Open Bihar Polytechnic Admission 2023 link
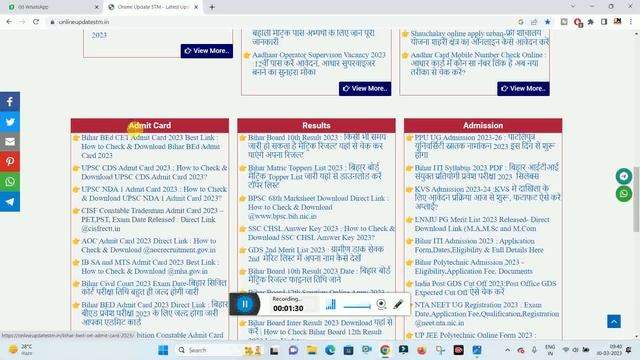Image resolution: width=640 pixels, height=360 pixels. pos(473,267)
